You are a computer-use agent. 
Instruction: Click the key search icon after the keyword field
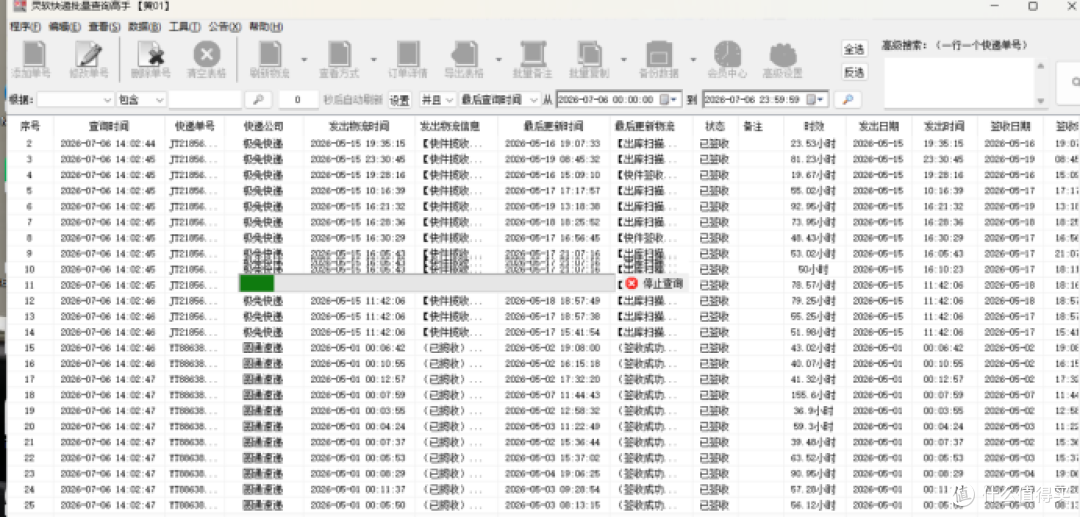coord(258,100)
